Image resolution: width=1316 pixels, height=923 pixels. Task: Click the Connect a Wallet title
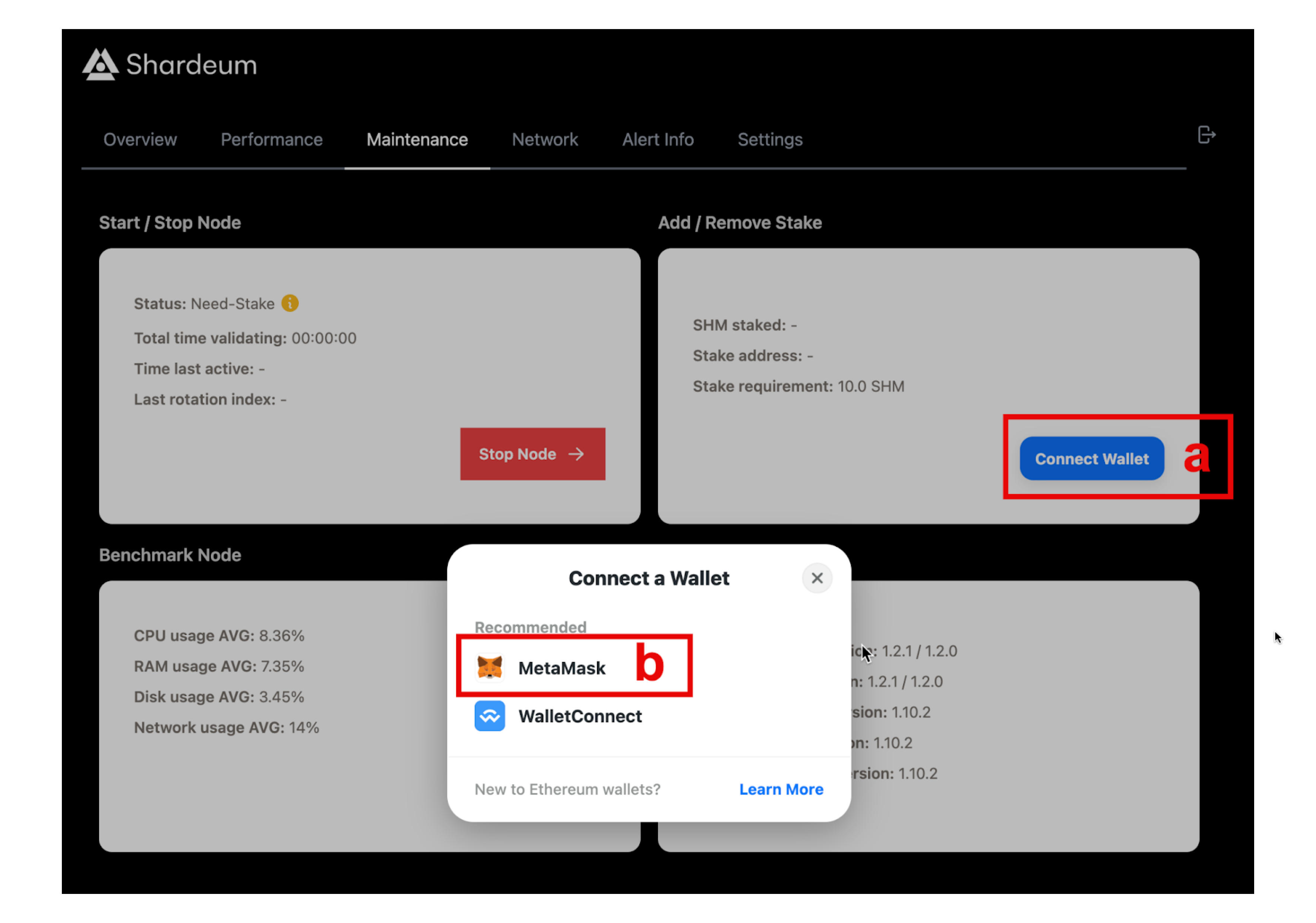pos(649,579)
